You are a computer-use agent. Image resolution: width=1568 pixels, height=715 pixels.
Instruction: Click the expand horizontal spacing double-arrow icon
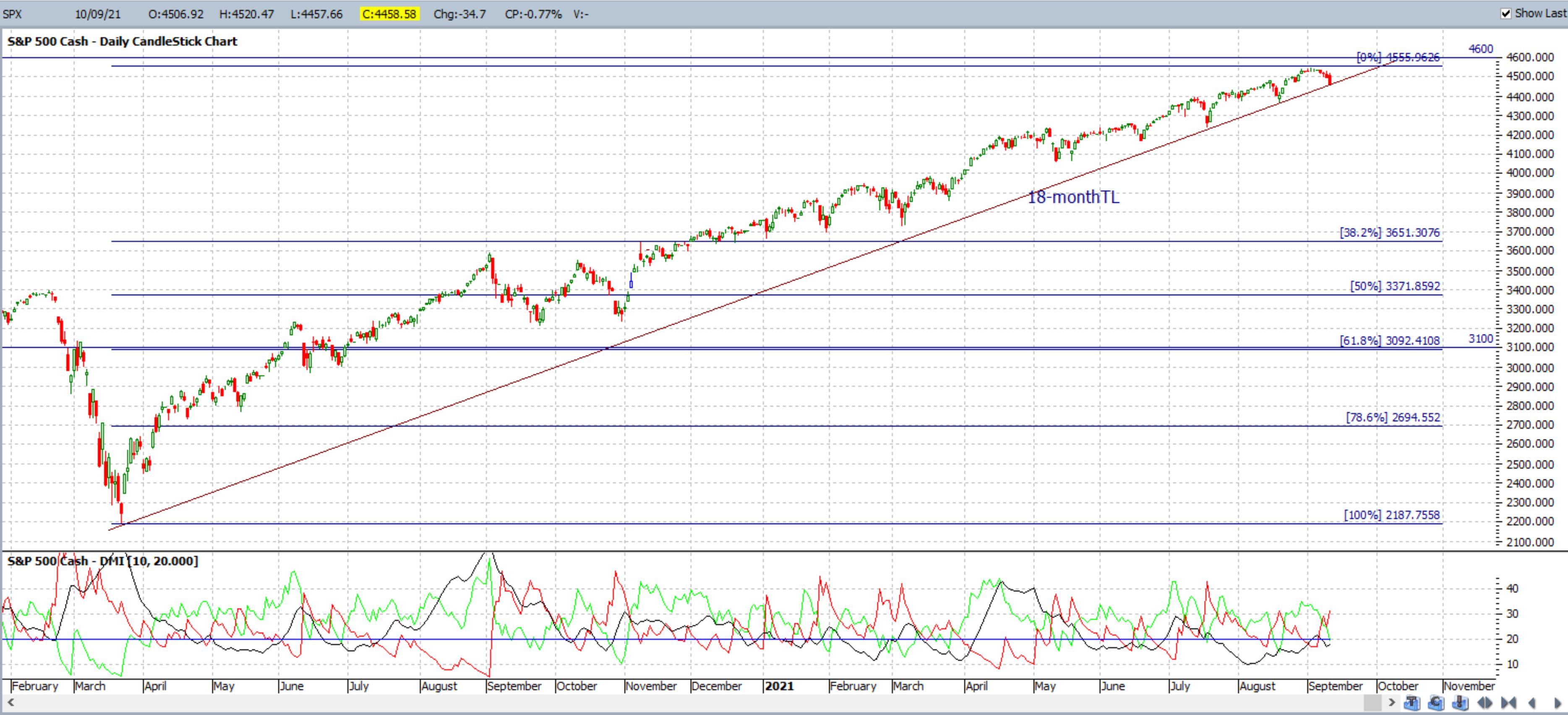pos(1485,703)
